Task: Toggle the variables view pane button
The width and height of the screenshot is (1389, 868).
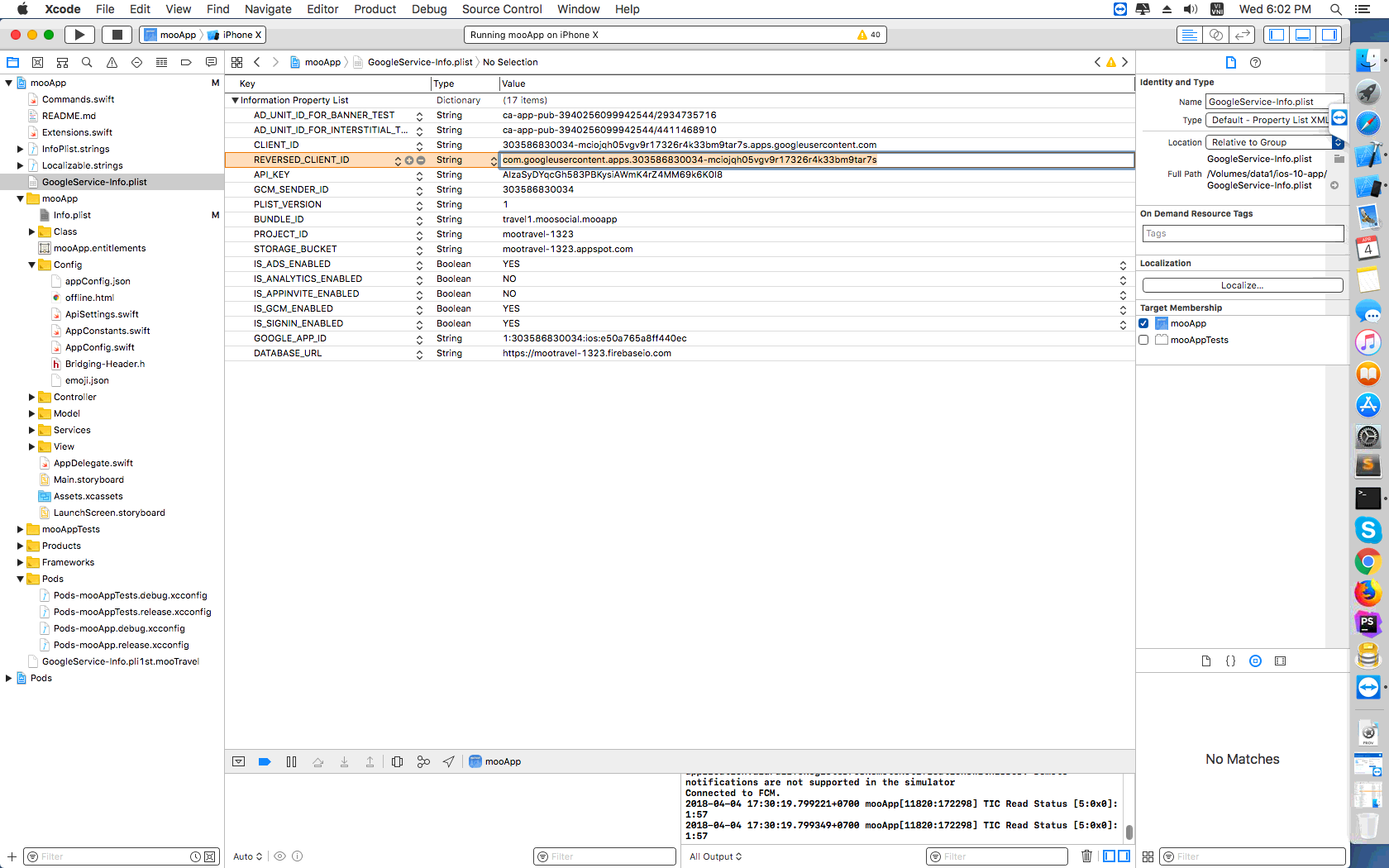Action: [x=1110, y=856]
